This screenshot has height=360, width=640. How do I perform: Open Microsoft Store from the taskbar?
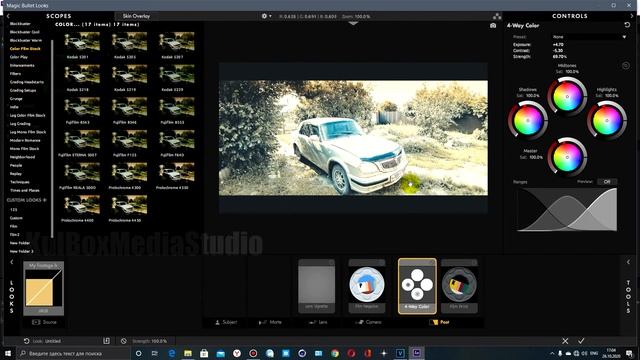[x=204, y=353]
